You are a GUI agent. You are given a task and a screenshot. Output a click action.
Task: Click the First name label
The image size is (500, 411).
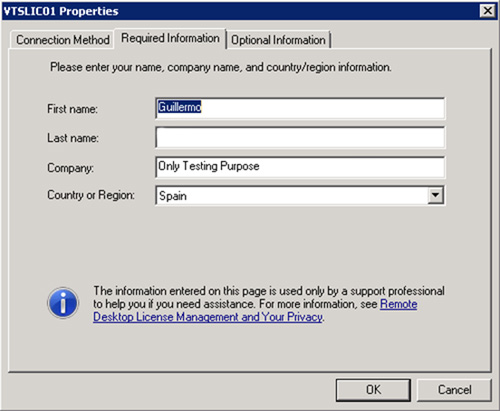[x=72, y=109]
